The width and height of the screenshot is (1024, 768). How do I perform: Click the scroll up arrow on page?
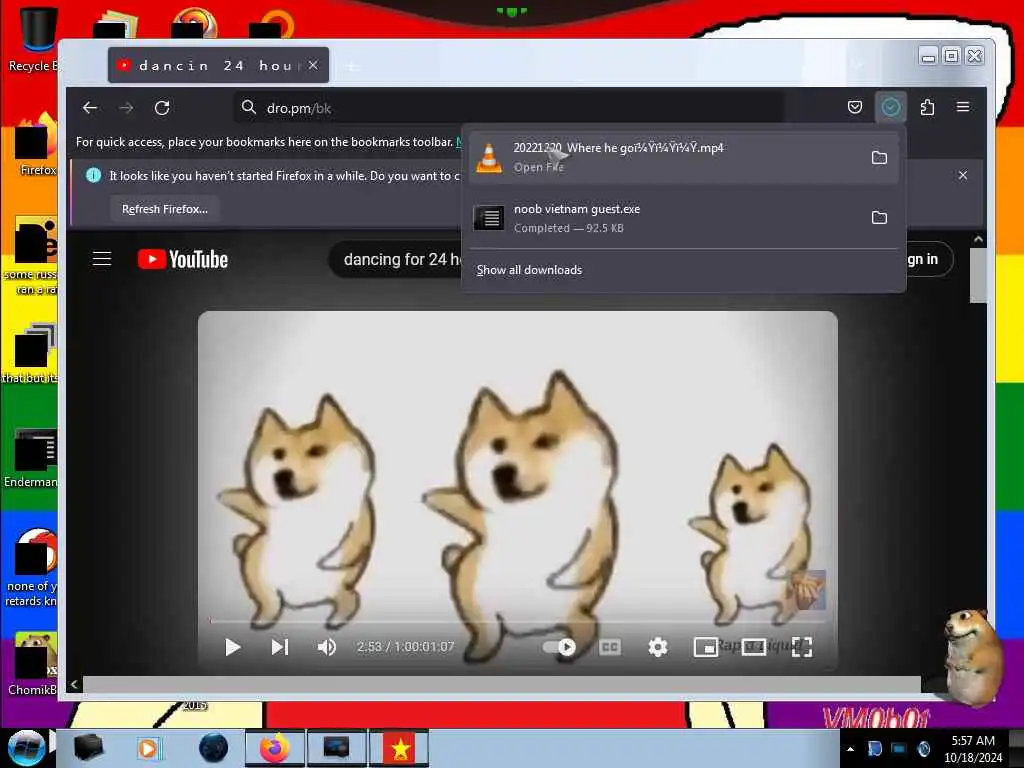tap(978, 239)
